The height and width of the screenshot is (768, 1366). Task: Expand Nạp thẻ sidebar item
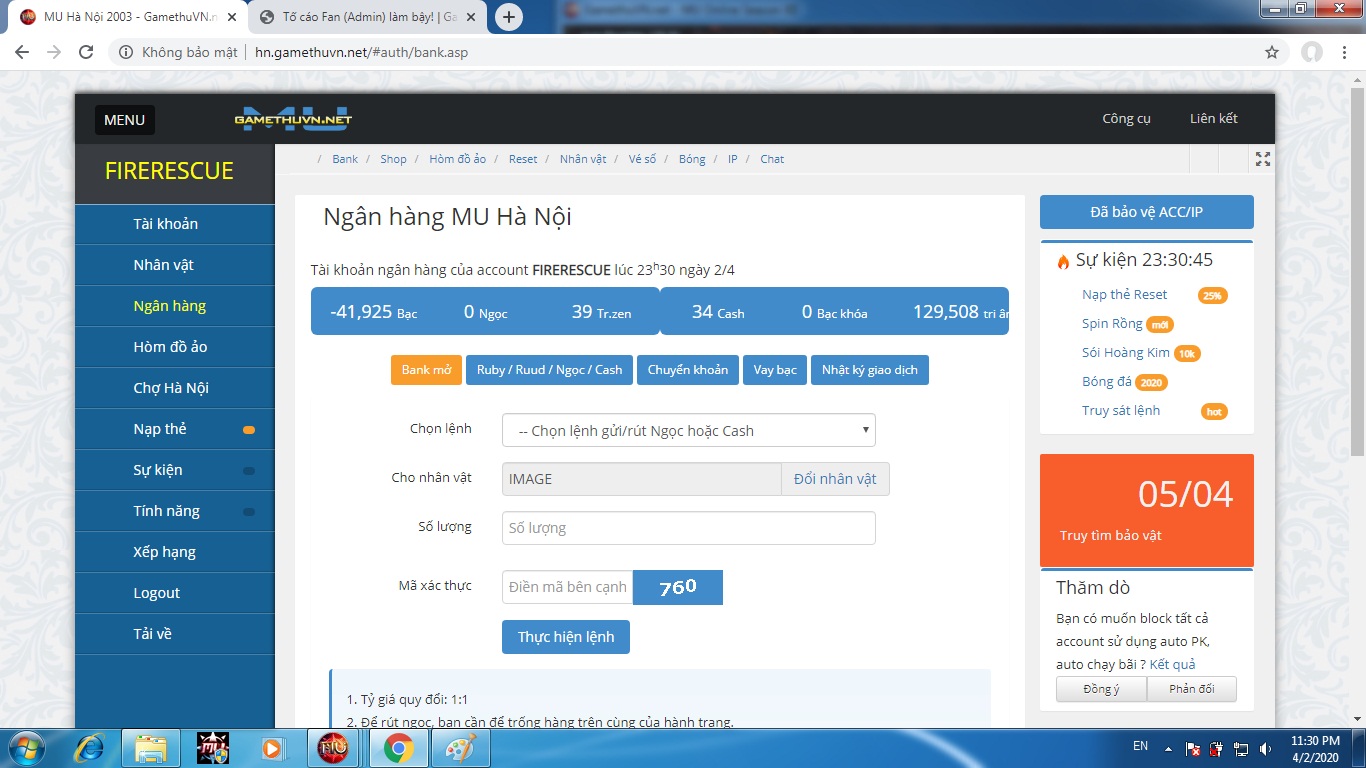click(160, 429)
